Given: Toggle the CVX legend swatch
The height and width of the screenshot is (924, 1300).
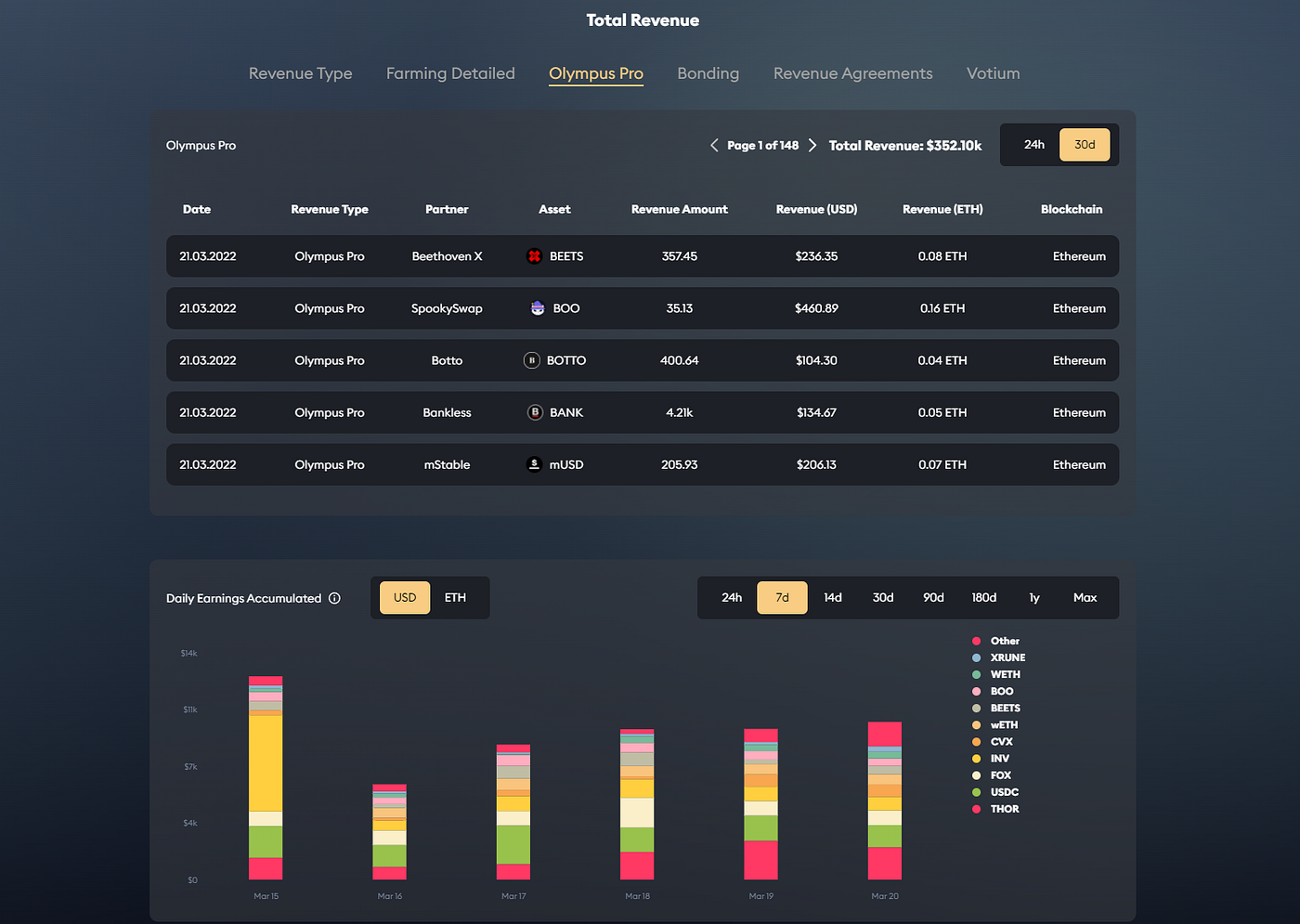Looking at the screenshot, I should point(976,742).
